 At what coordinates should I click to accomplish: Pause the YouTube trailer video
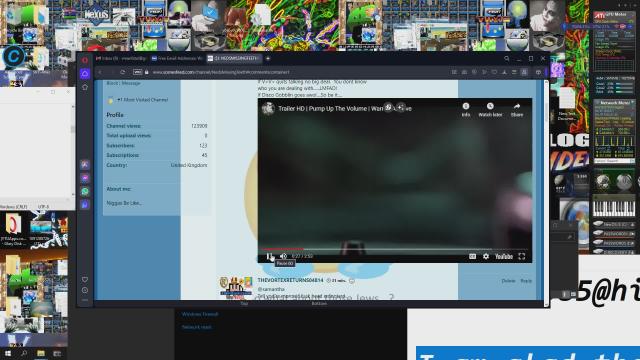[269, 256]
